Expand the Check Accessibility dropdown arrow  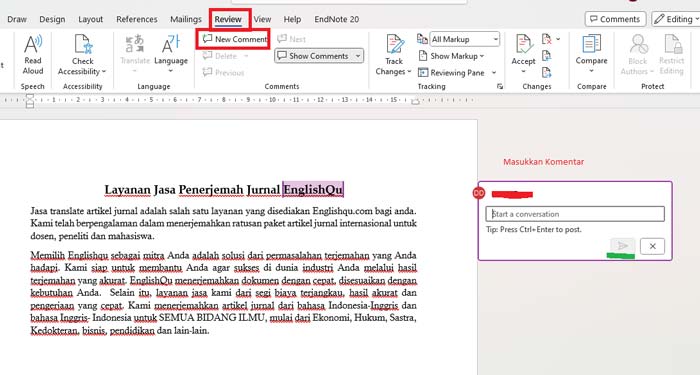(104, 71)
